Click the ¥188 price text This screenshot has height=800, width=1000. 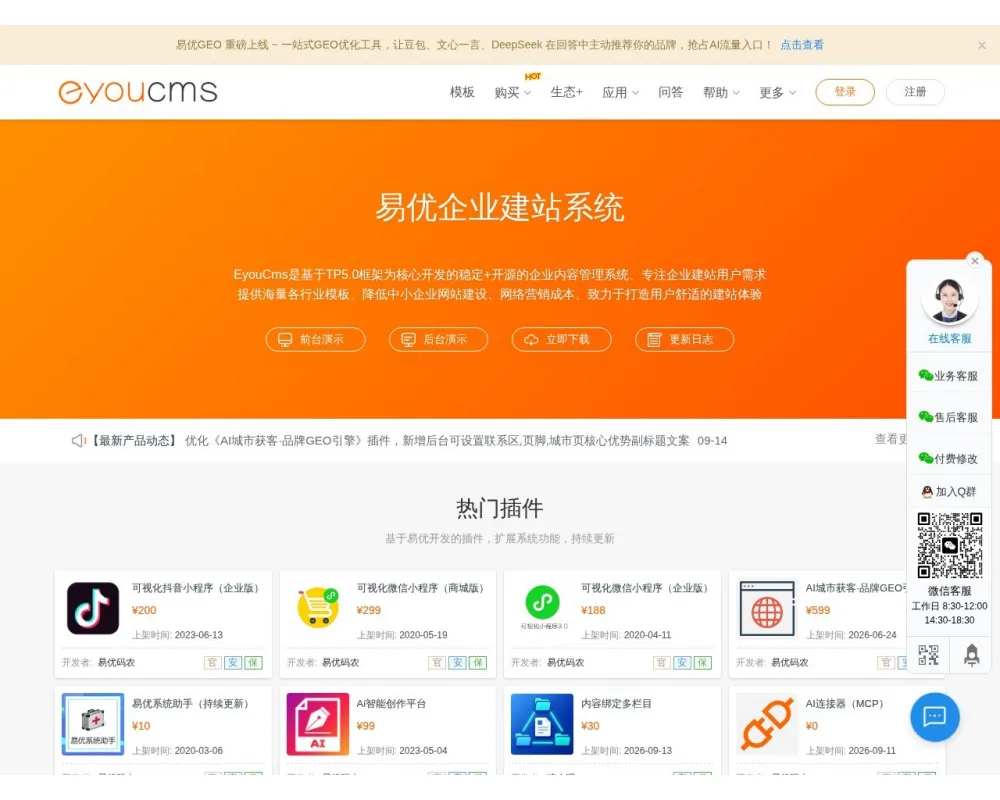[x=593, y=611]
